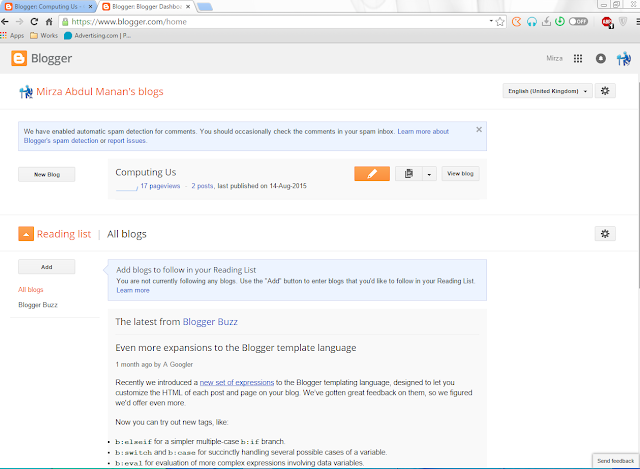Viewport: 640px width, 469px height.
Task: Click the red ABP adblock icon
Action: 607,22
